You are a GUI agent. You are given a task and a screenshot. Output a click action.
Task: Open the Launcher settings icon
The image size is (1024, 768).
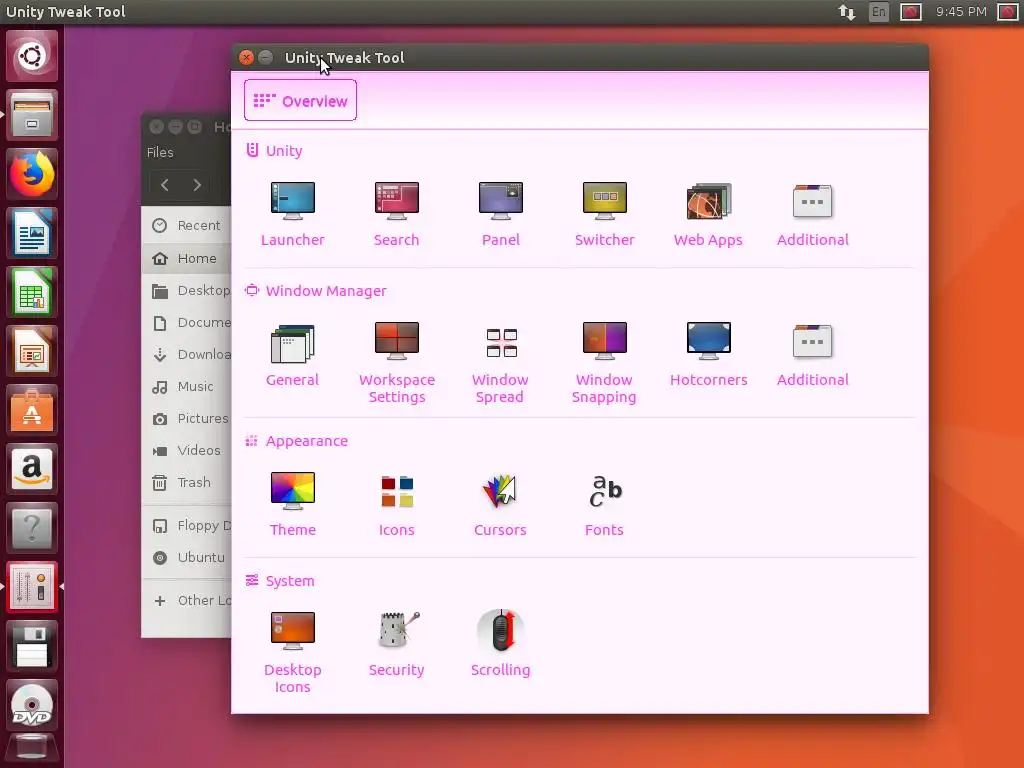click(293, 214)
